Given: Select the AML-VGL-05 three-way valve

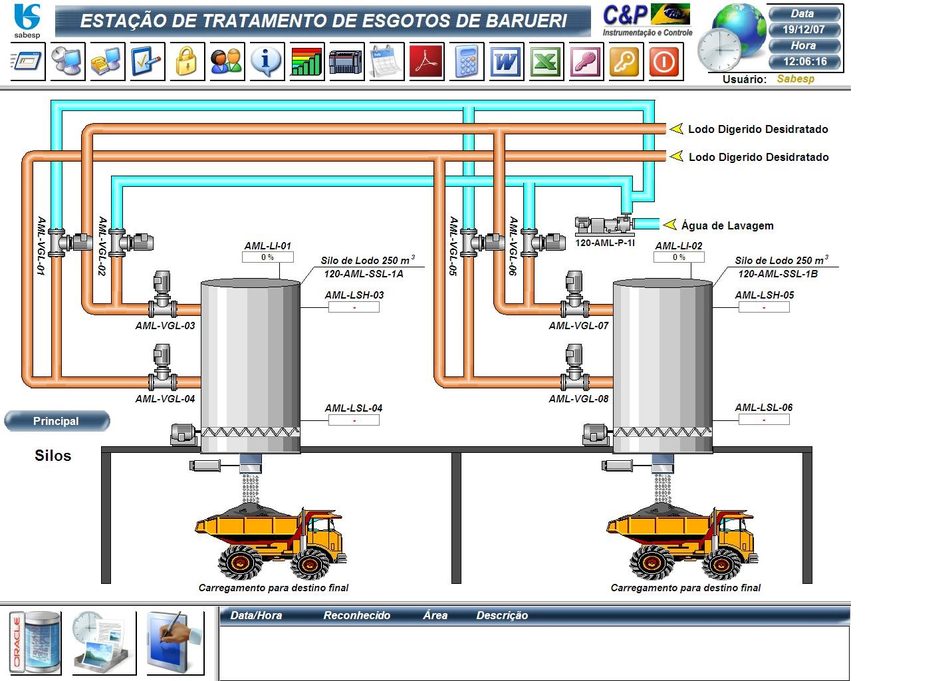Looking at the screenshot, I should point(481,243).
